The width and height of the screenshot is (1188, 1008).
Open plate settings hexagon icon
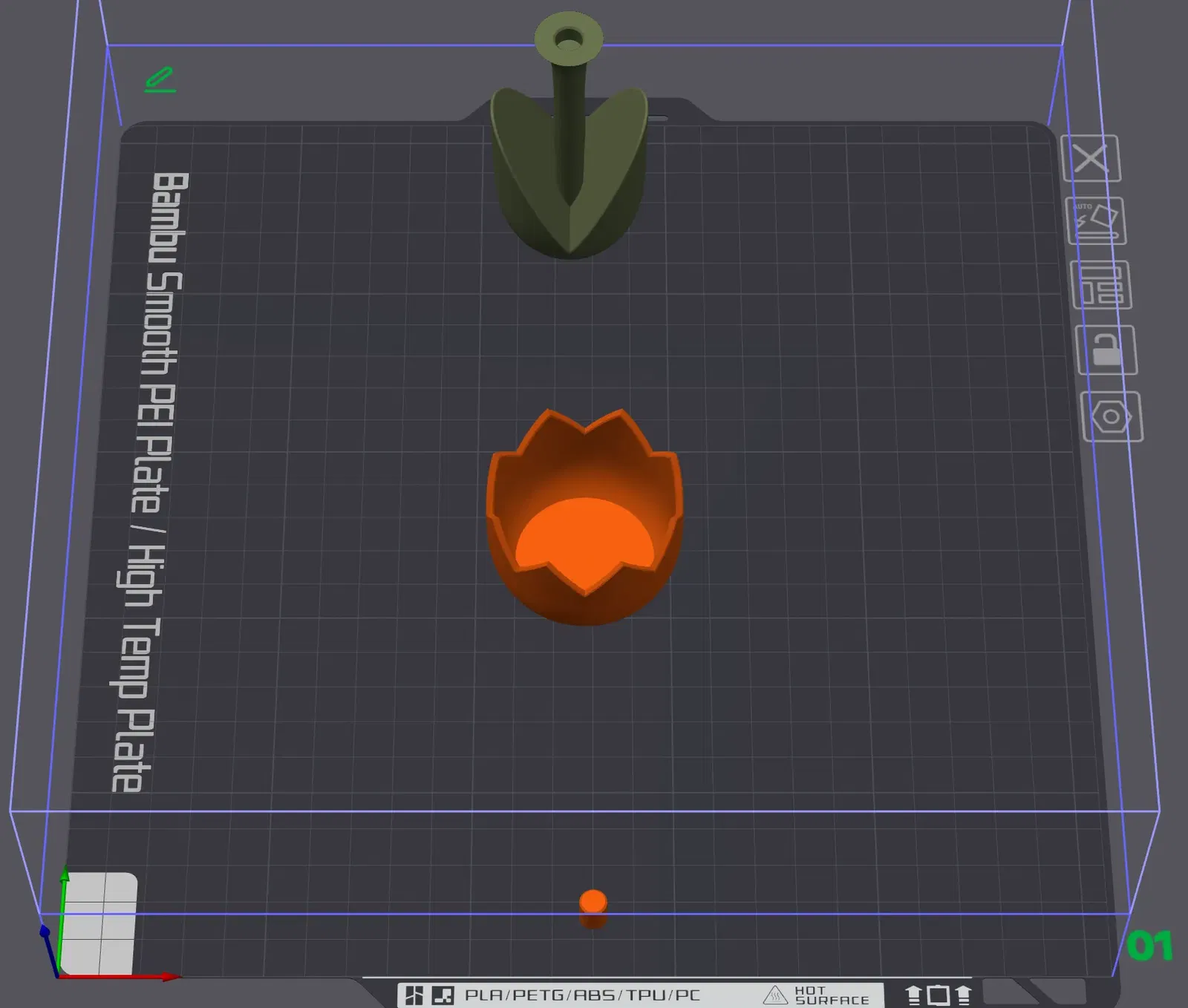[x=1112, y=416]
